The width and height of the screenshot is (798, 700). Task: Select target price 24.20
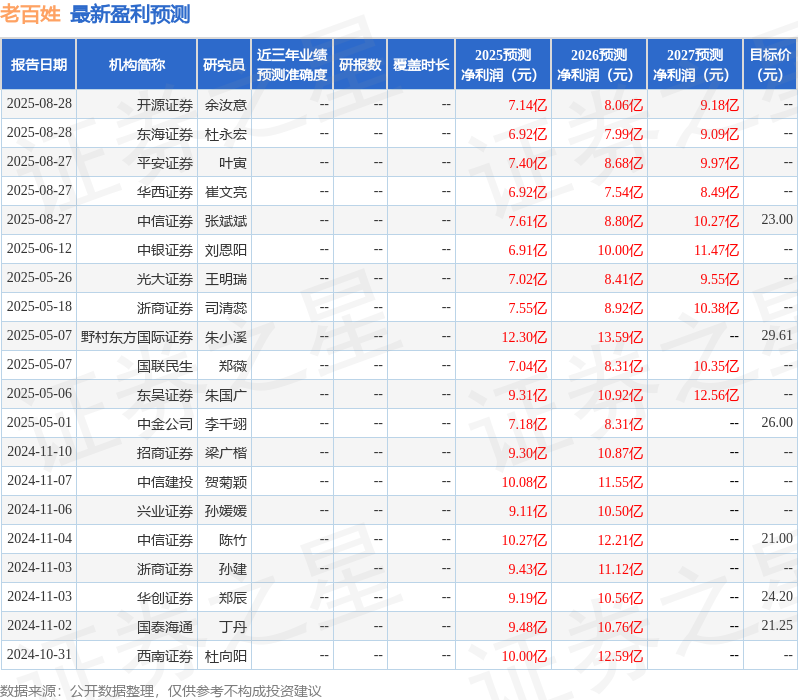[777, 597]
